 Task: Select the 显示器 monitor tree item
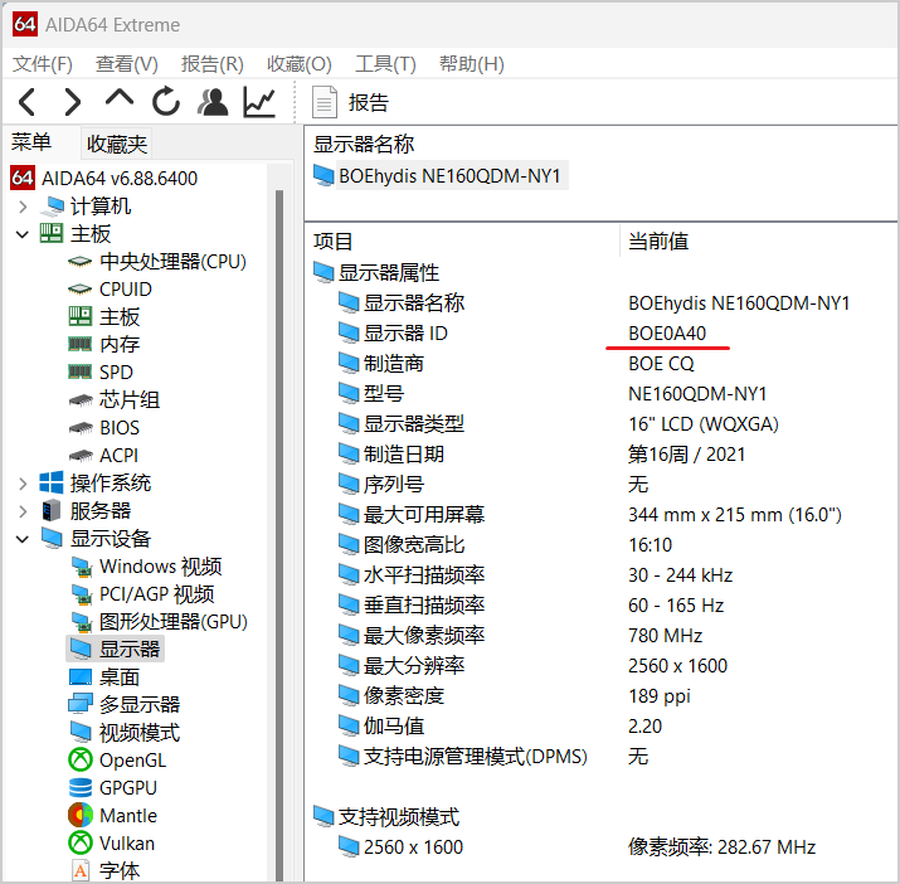115,649
